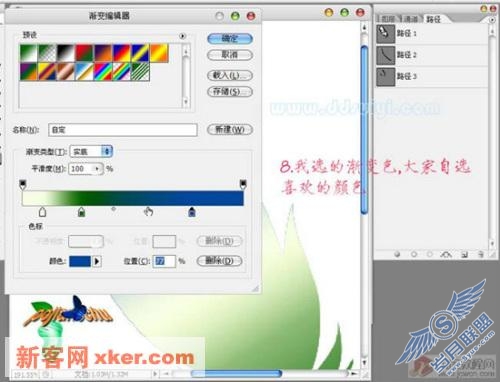Select the white color stop under the gradient bar
500x382 pixels.
[43, 211]
